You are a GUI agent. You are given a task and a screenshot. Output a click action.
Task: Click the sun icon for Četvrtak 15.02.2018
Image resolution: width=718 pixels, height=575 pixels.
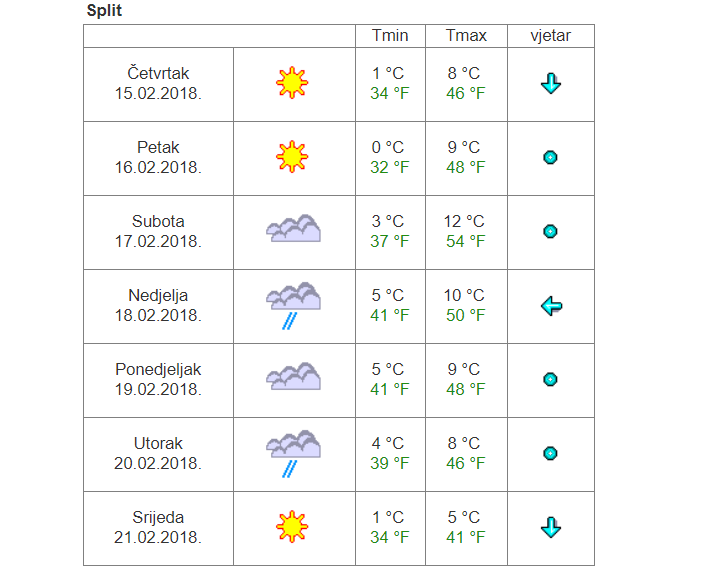pyautogui.click(x=292, y=83)
